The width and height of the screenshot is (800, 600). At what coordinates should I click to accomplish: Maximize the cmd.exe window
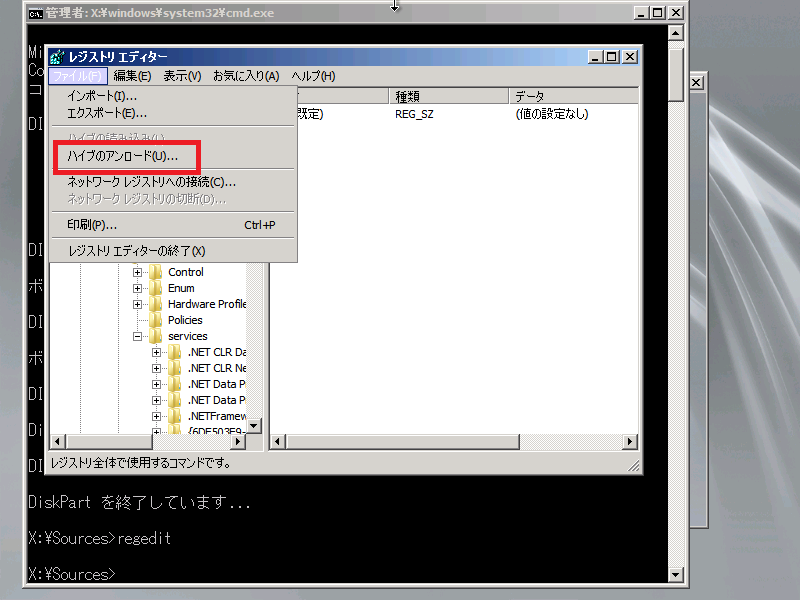coord(658,13)
